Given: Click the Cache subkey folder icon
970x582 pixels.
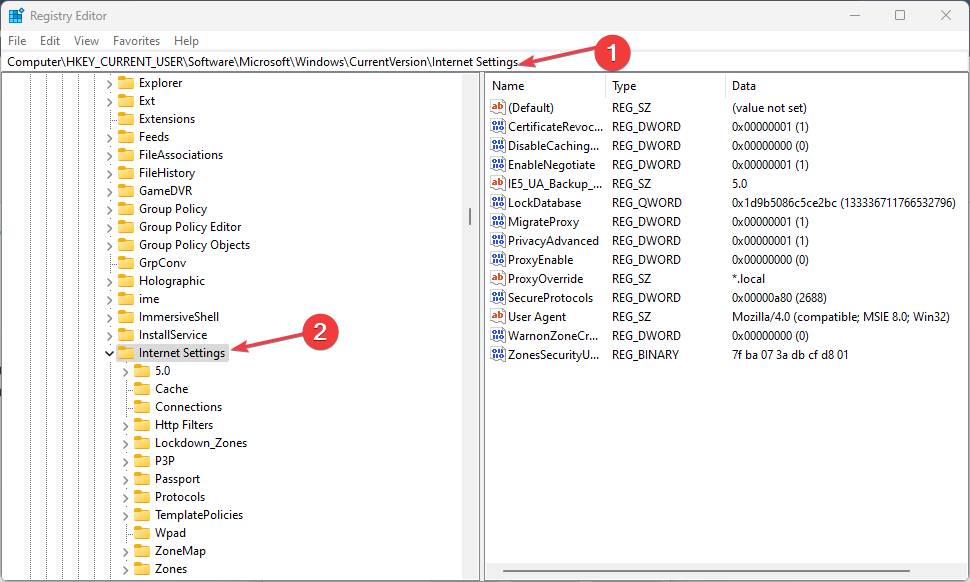Looking at the screenshot, I should (142, 388).
